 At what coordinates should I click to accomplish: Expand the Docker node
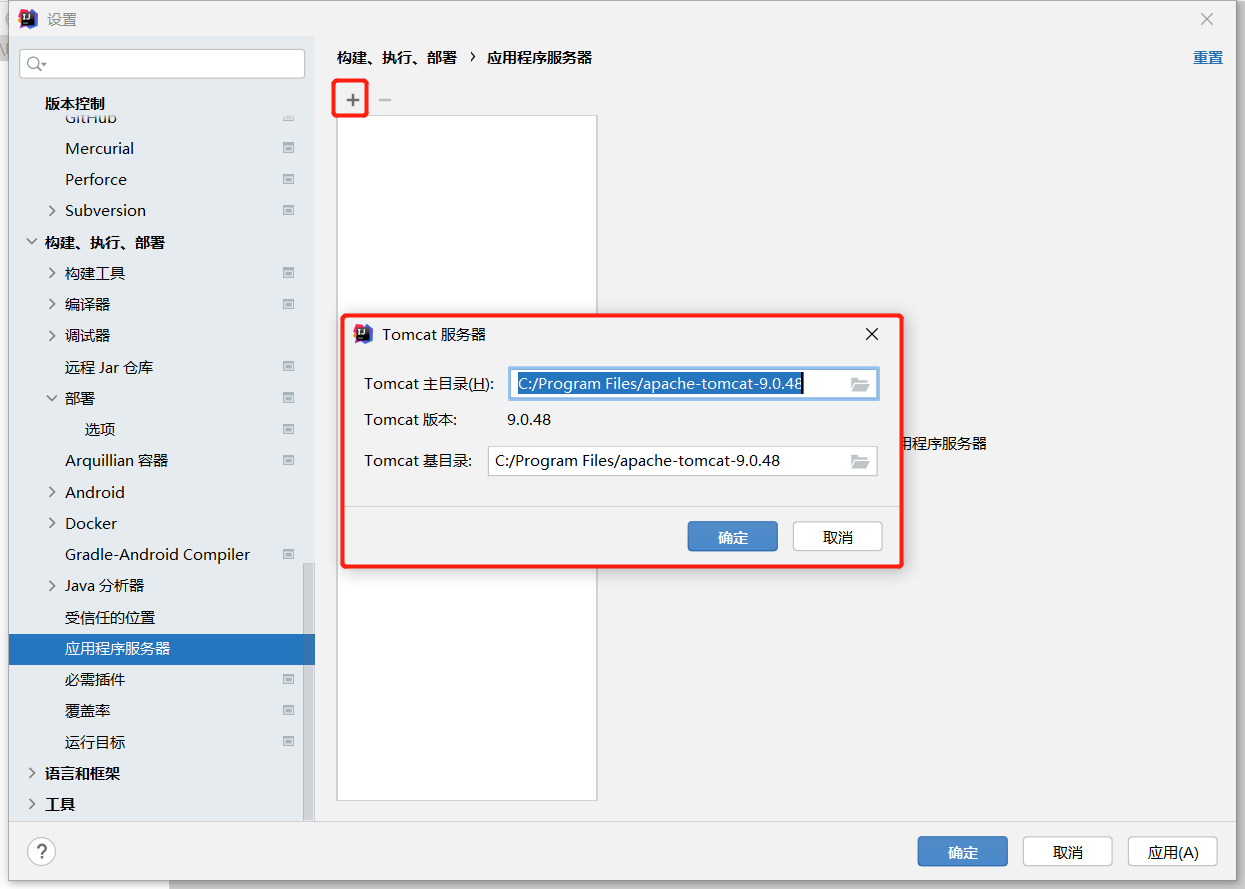(52, 523)
